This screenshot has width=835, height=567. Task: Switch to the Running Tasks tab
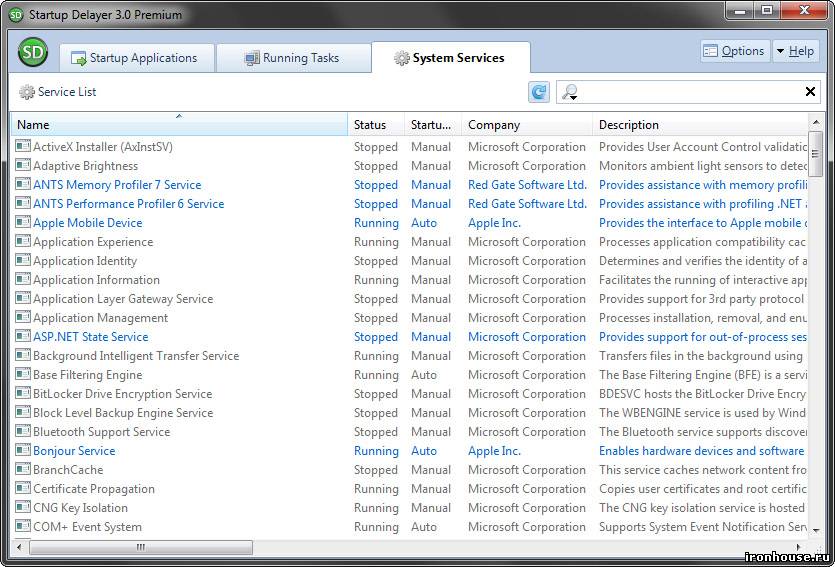[x=293, y=58]
